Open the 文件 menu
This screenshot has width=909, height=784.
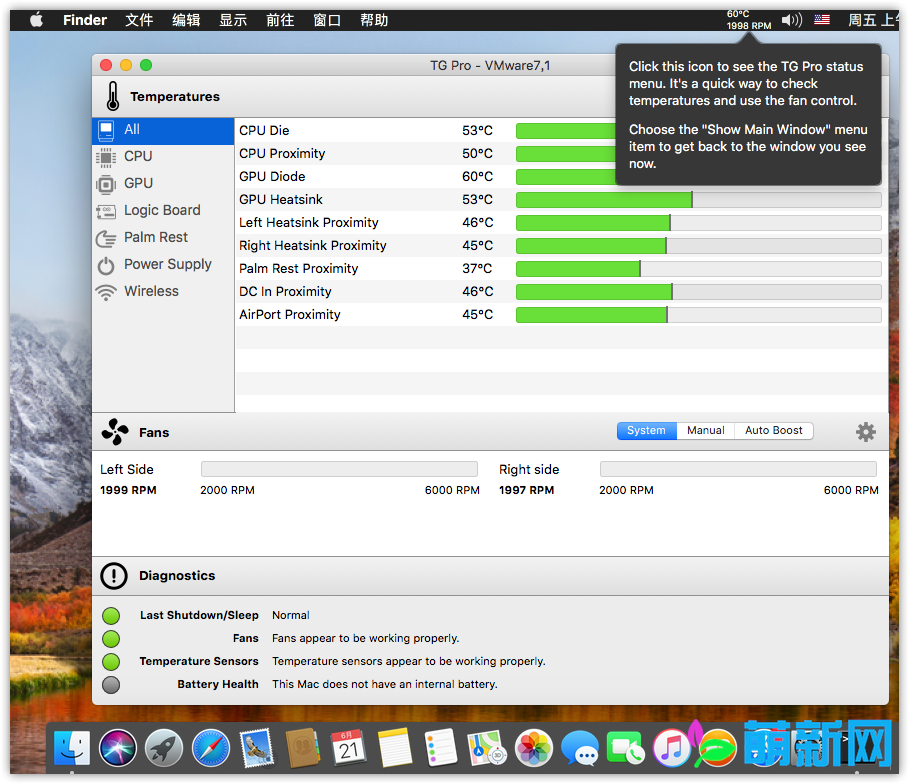[x=139, y=20]
